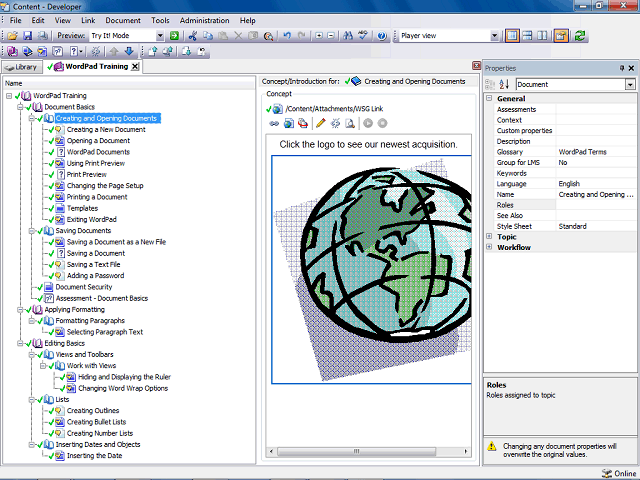This screenshot has width=640, height=480.
Task: Click the Language value English
Action: click(x=569, y=184)
